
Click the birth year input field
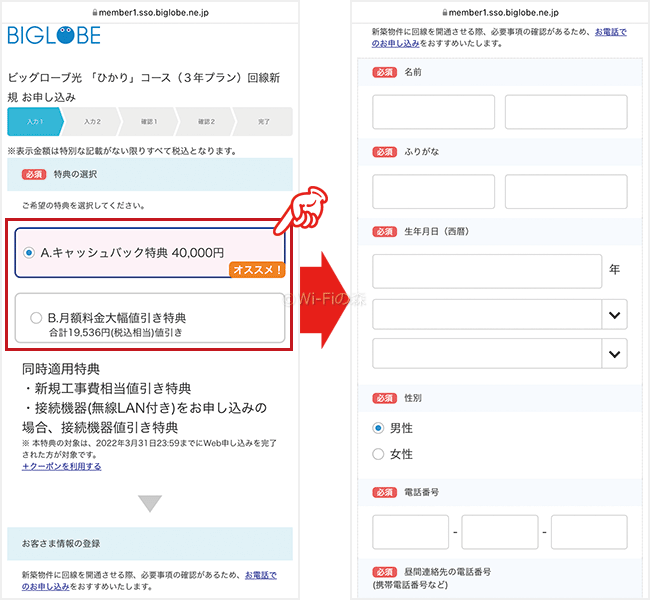(487, 271)
